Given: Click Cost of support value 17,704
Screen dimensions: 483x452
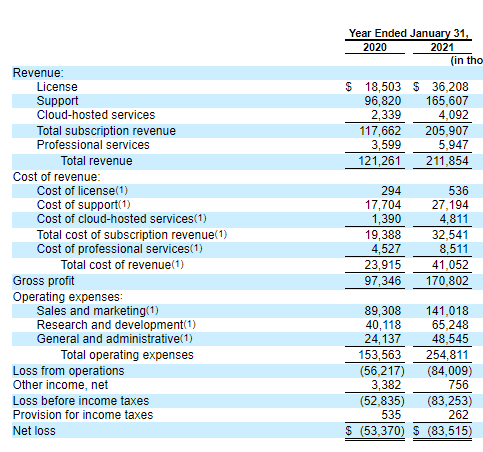Looking at the screenshot, I should coord(383,205).
